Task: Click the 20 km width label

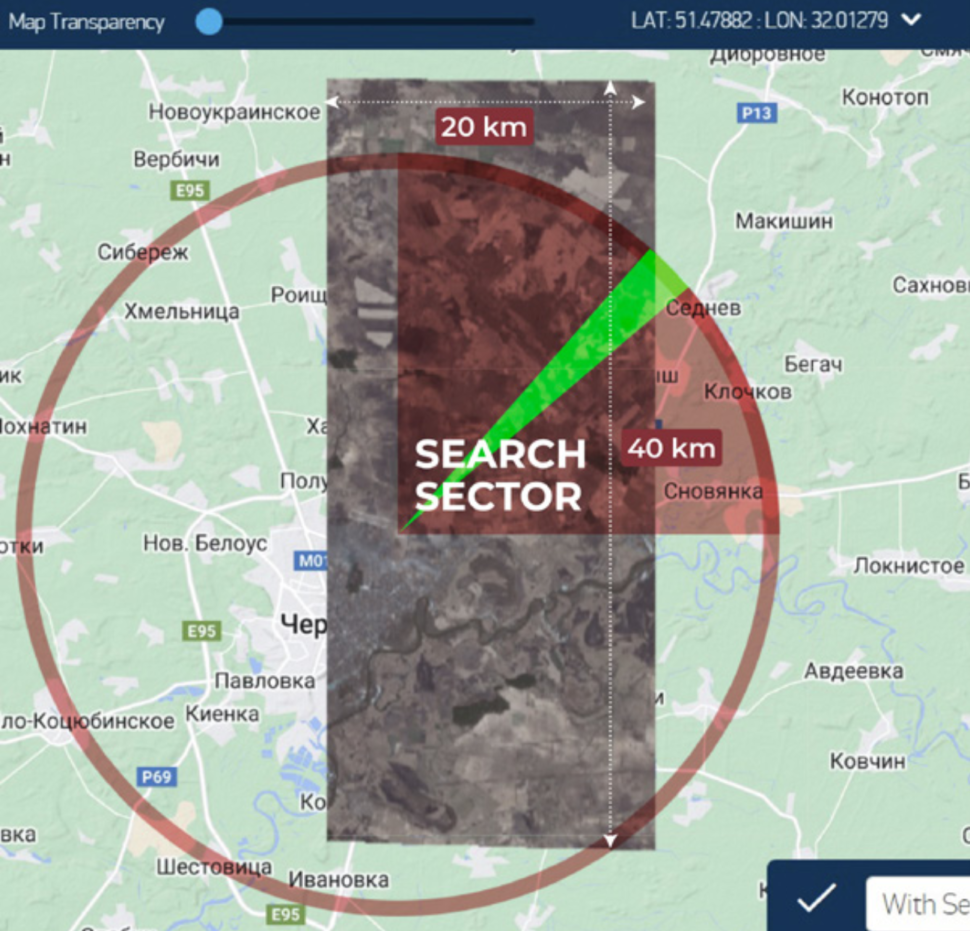Action: [484, 128]
